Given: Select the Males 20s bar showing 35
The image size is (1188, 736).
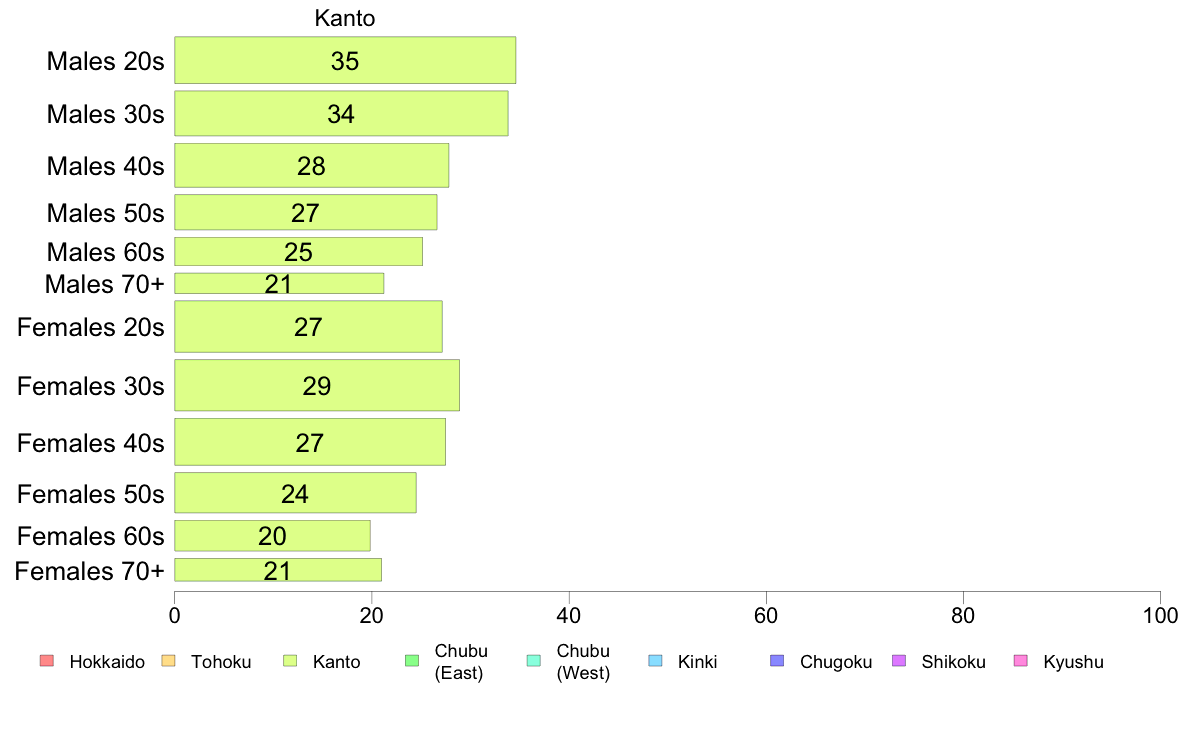Looking at the screenshot, I should pos(345,60).
